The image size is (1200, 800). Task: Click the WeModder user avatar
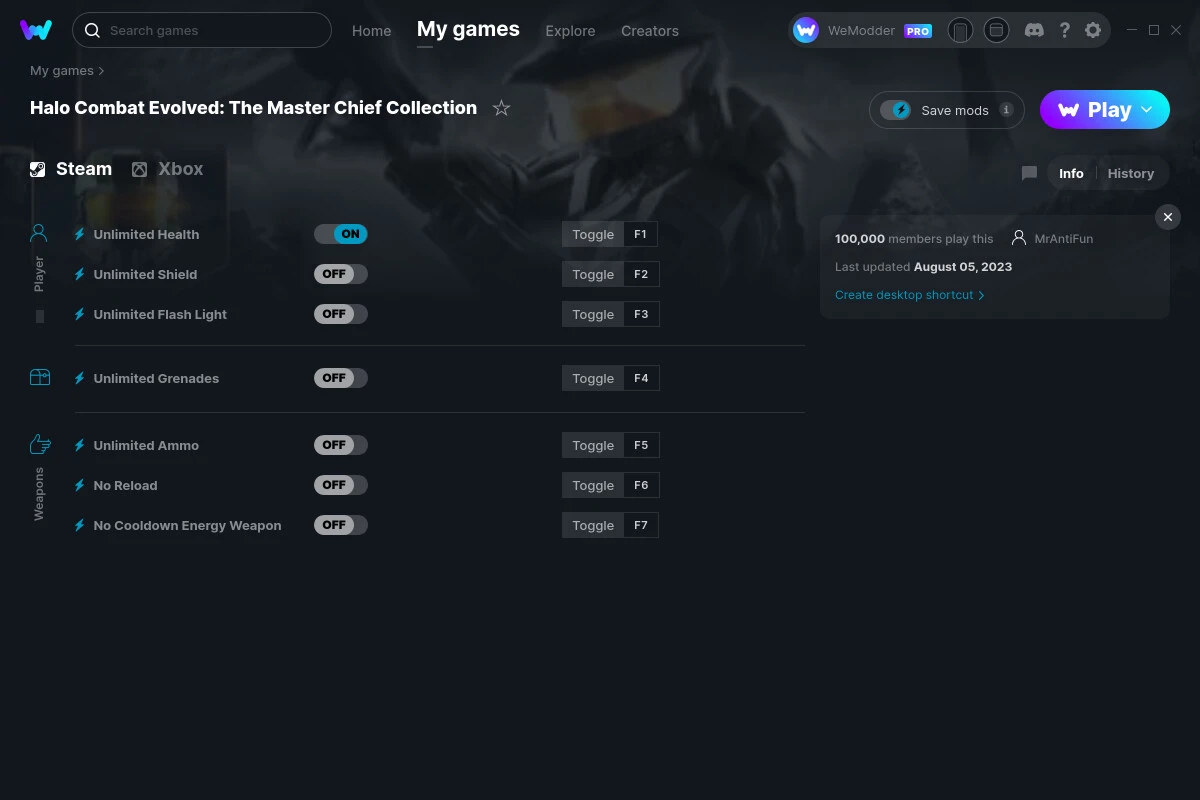point(806,30)
